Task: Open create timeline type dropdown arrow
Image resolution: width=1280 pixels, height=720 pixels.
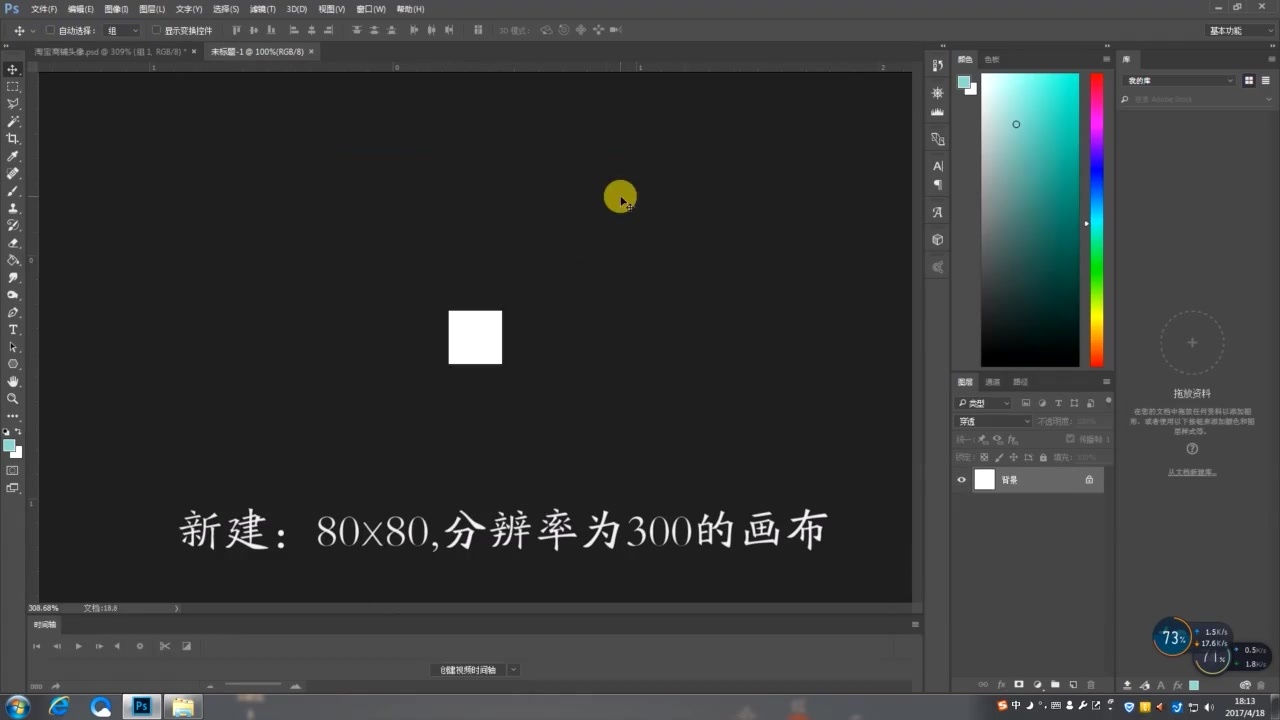Action: coord(514,670)
